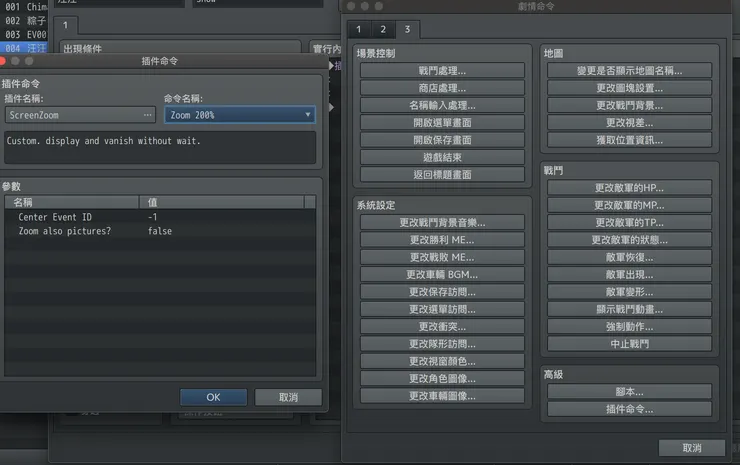Select tab 3 of event commands
Image resolution: width=740 pixels, height=465 pixels.
[407, 30]
